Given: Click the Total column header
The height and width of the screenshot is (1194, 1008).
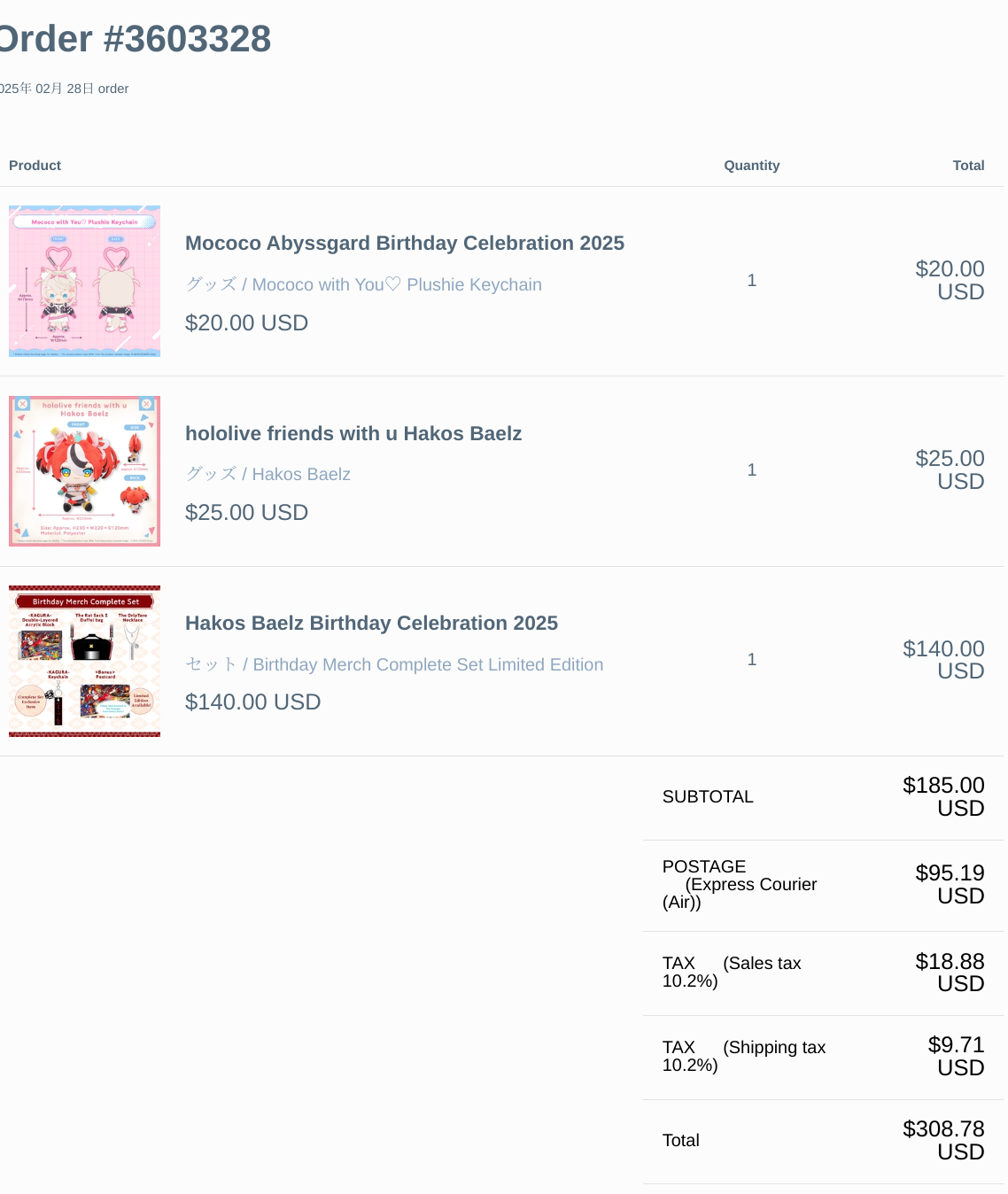Looking at the screenshot, I should (x=968, y=166).
